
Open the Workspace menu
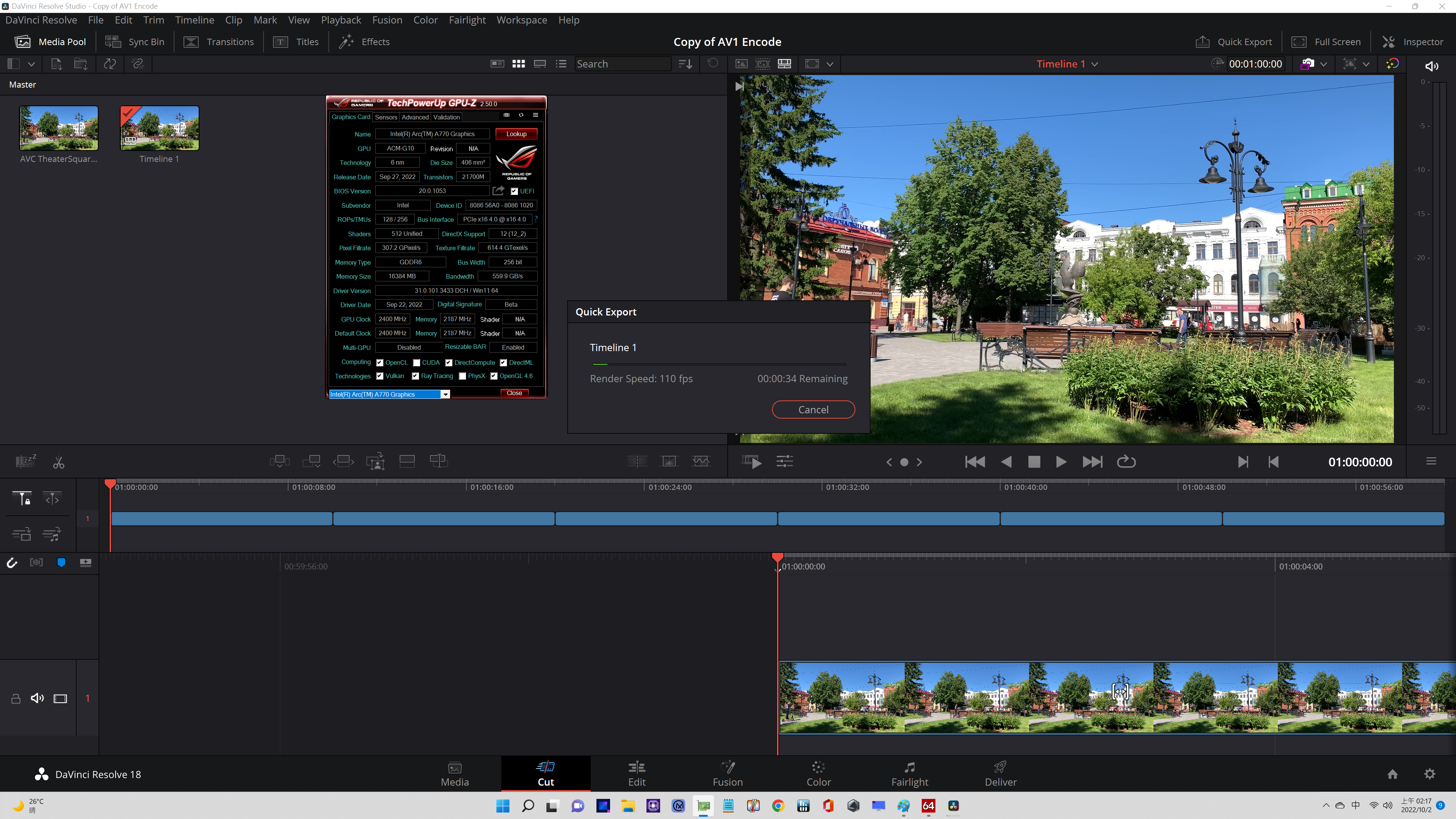pos(522,20)
